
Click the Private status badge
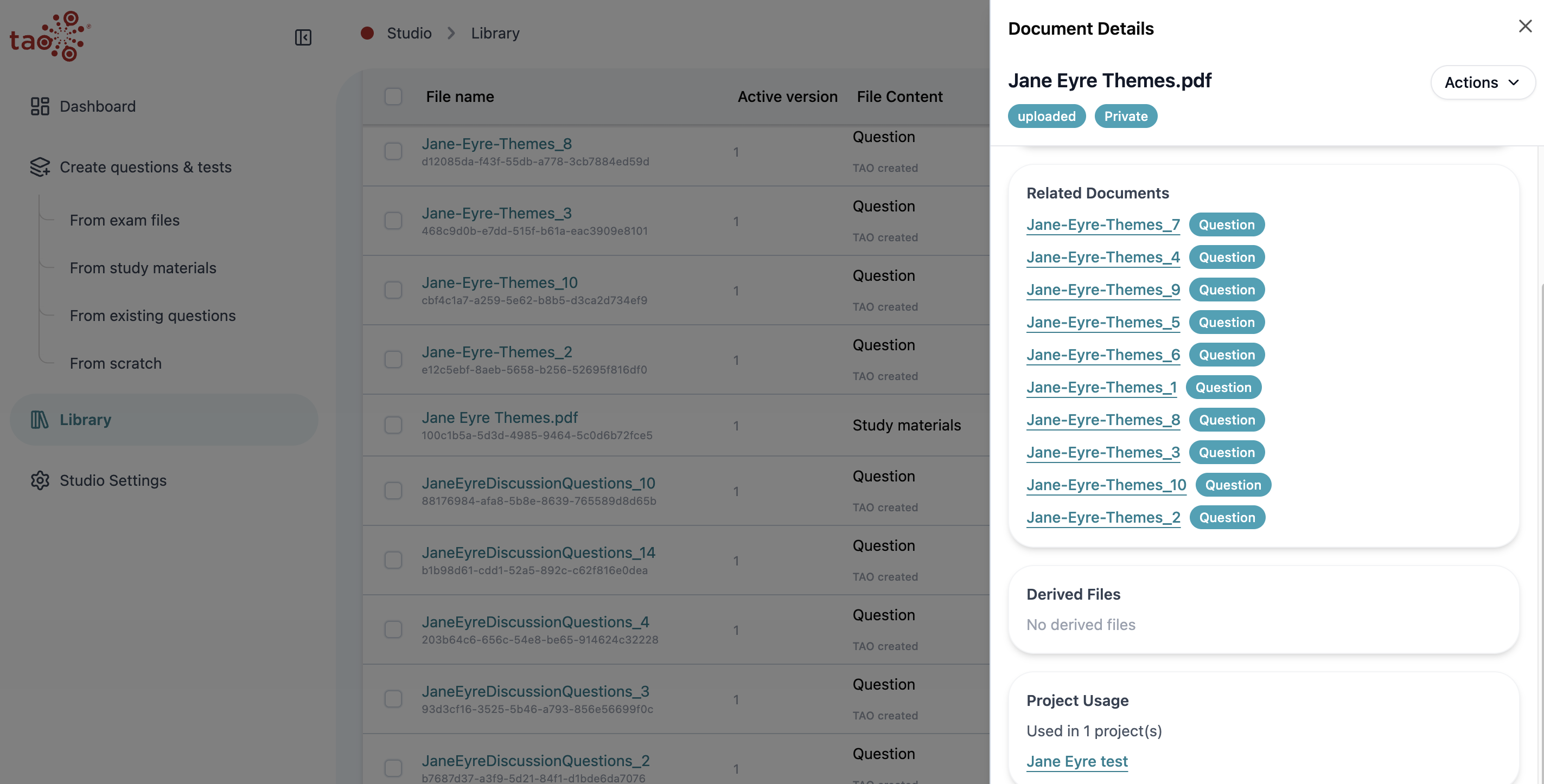click(x=1126, y=116)
